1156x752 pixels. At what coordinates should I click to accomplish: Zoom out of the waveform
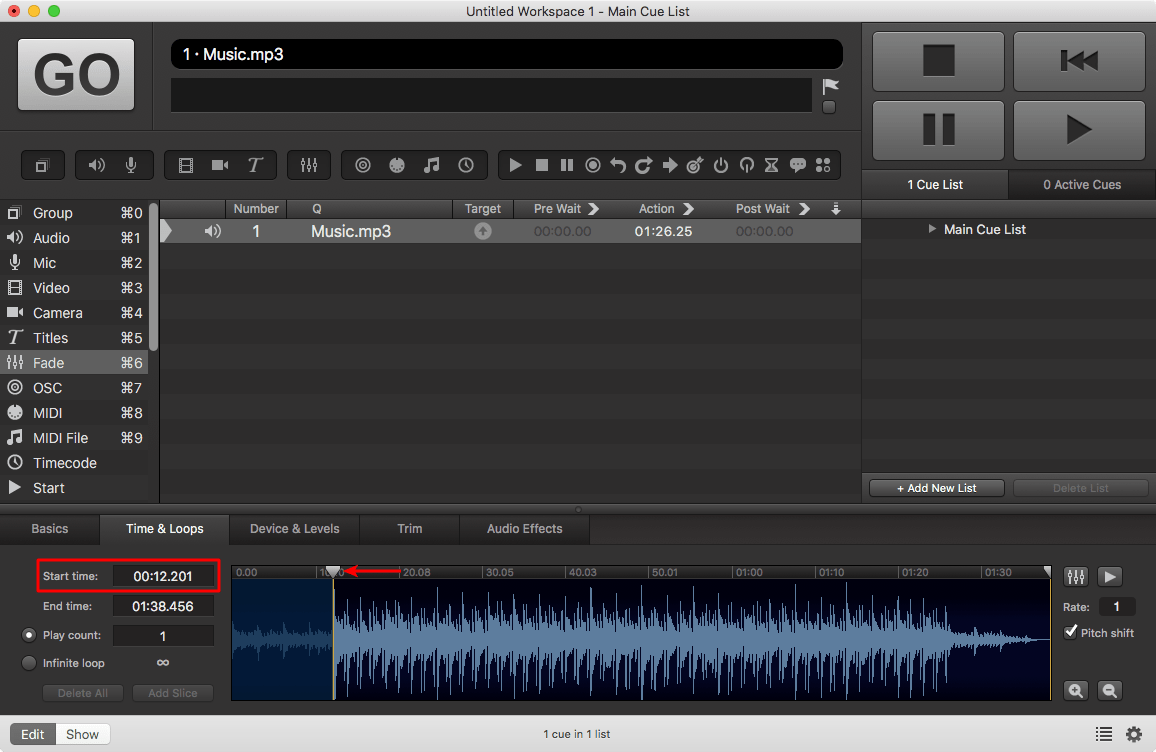tap(1110, 690)
